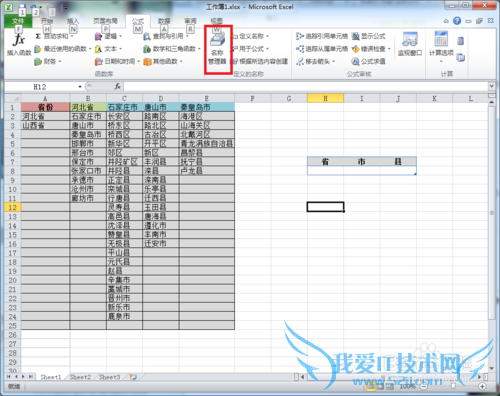This screenshot has width=500, height=396.
Task: Open Excel Help question mark icon
Action: coord(457,21)
